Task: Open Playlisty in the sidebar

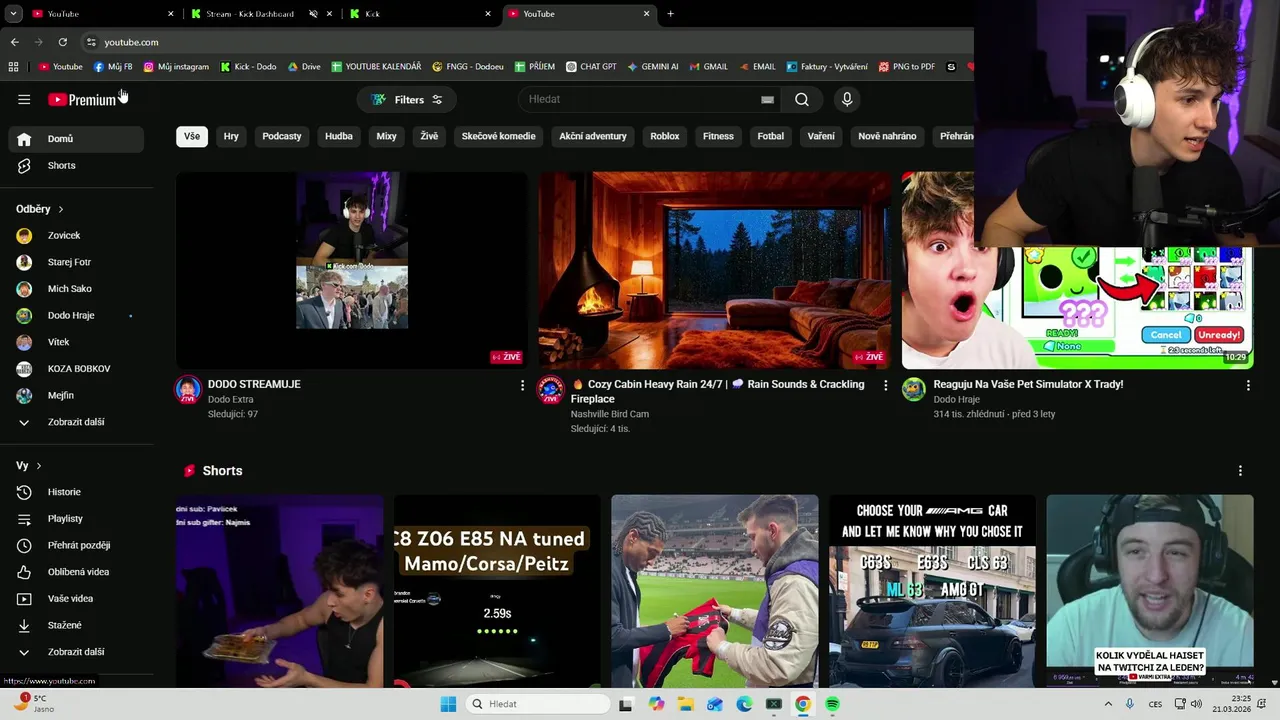Action: point(76,519)
